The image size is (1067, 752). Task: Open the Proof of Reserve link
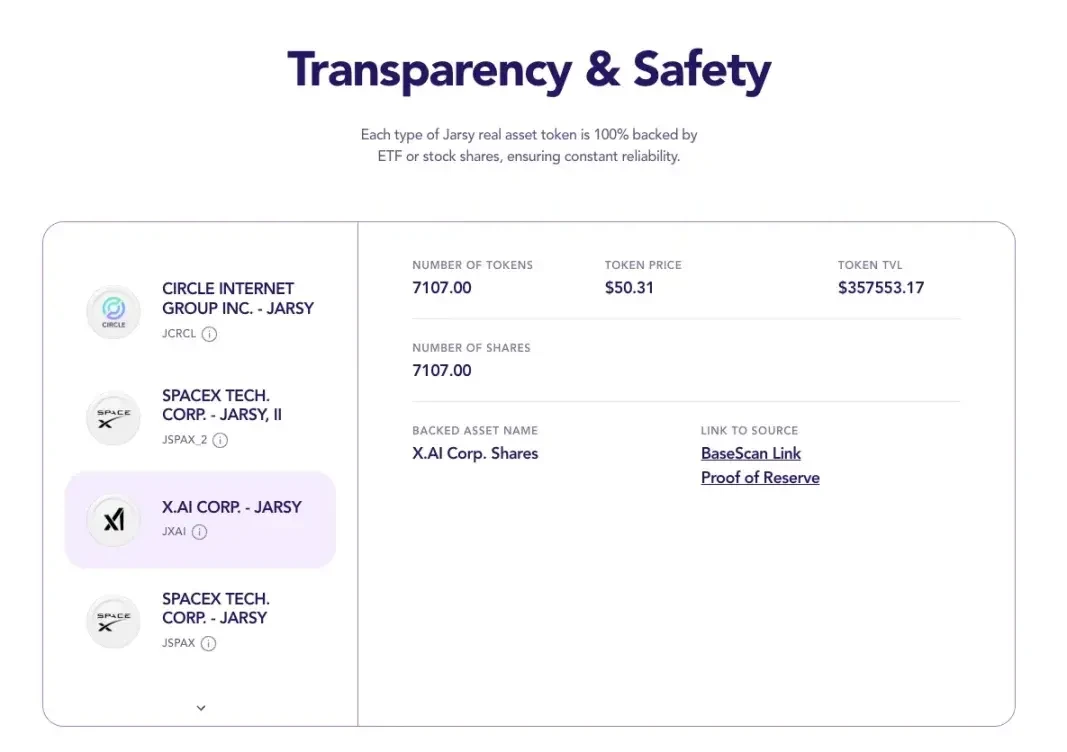point(760,478)
